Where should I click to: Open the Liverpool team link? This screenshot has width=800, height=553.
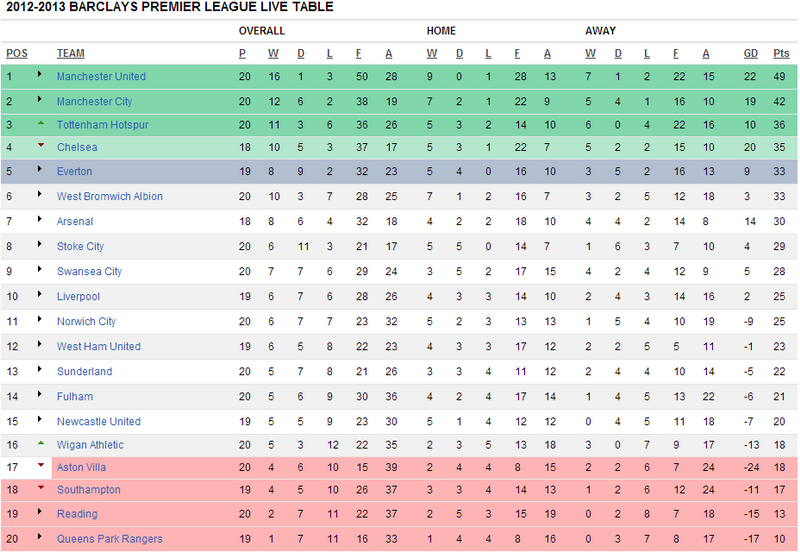point(78,296)
